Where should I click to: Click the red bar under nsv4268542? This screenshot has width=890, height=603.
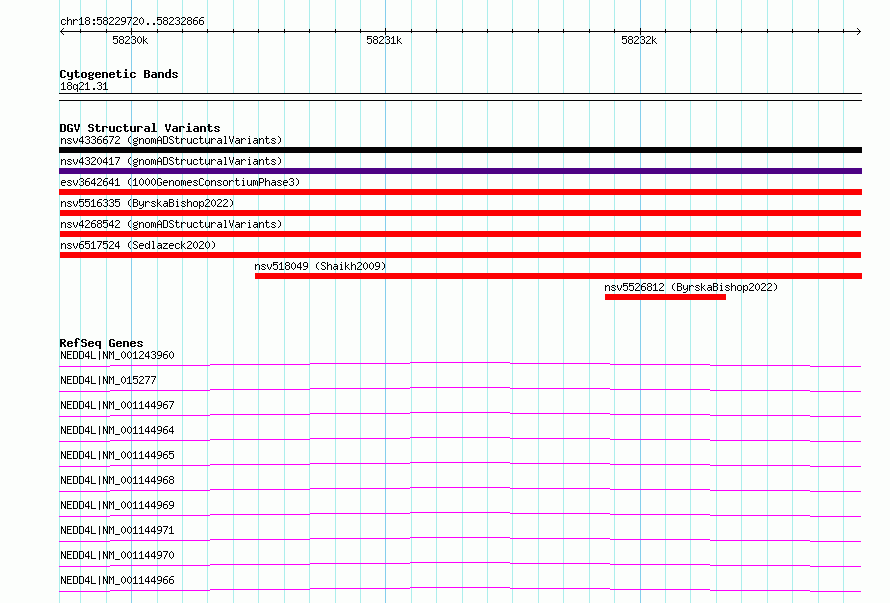coord(460,234)
